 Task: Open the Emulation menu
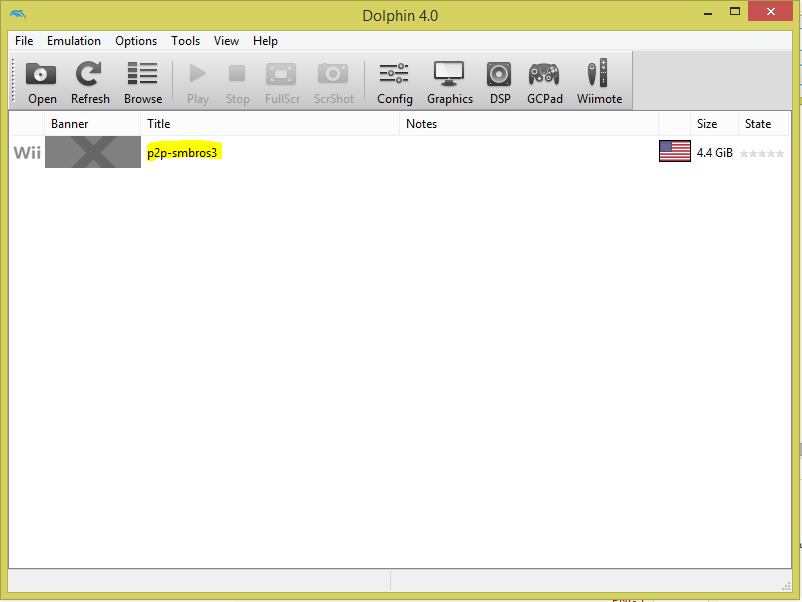[74, 41]
